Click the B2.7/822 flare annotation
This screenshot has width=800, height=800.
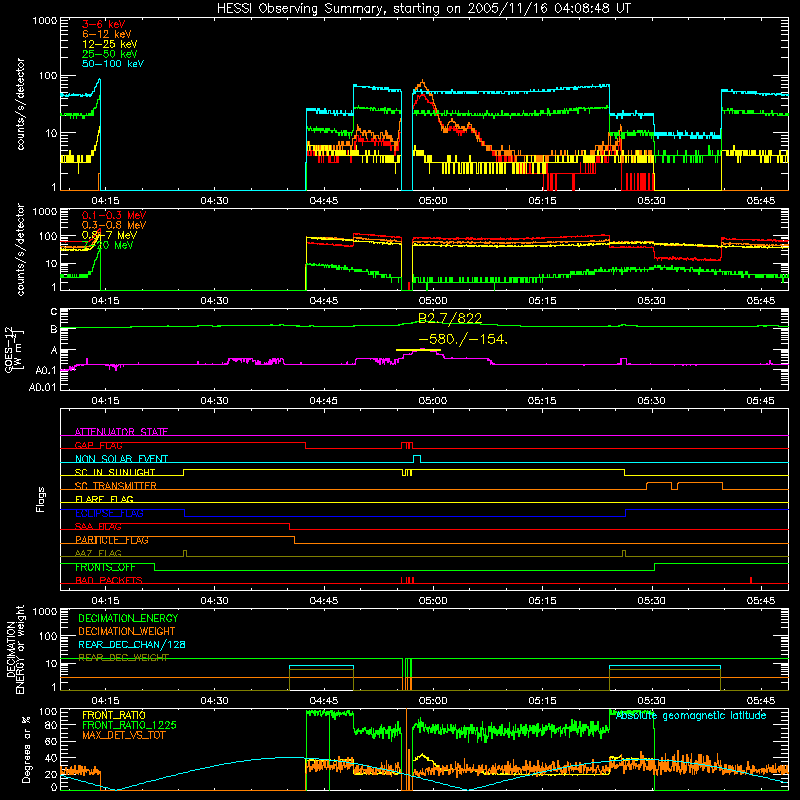click(449, 318)
